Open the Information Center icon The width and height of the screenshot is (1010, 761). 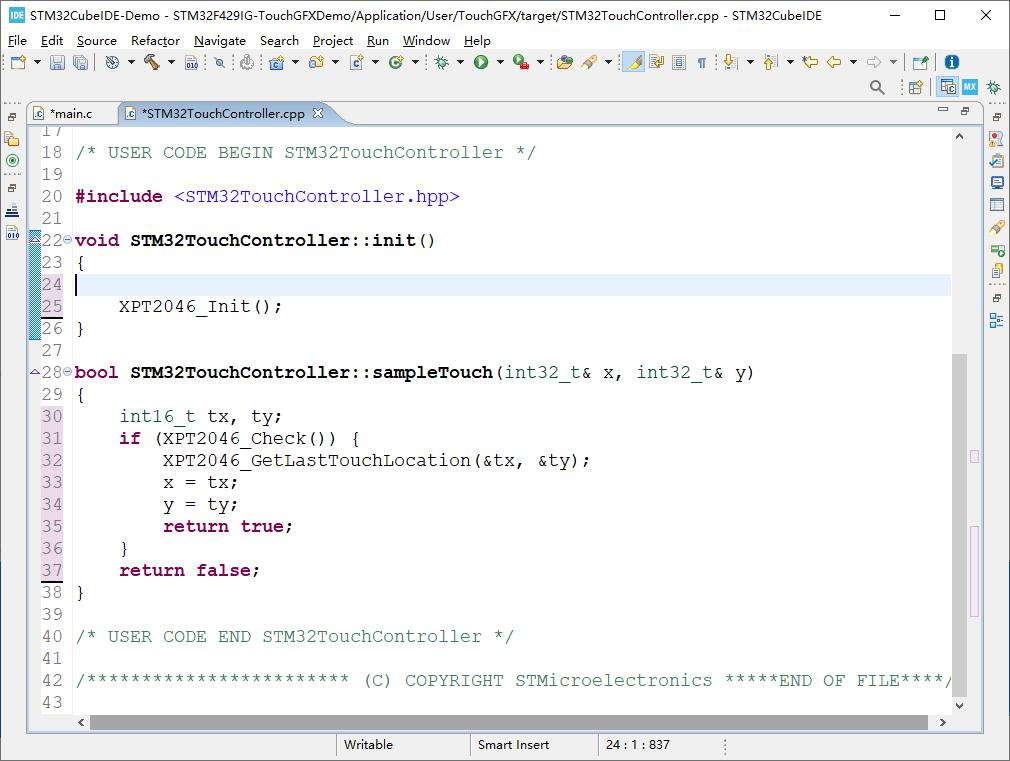click(951, 62)
